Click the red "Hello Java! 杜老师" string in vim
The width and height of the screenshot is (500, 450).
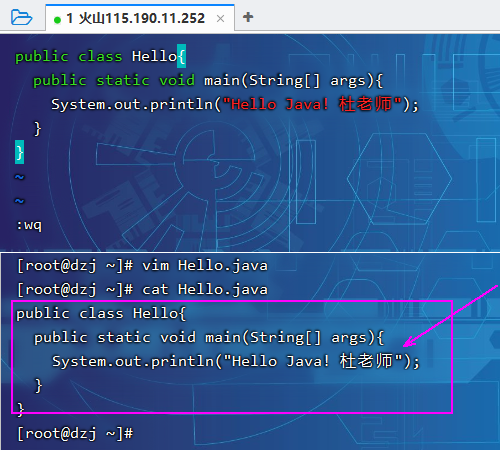[312, 104]
